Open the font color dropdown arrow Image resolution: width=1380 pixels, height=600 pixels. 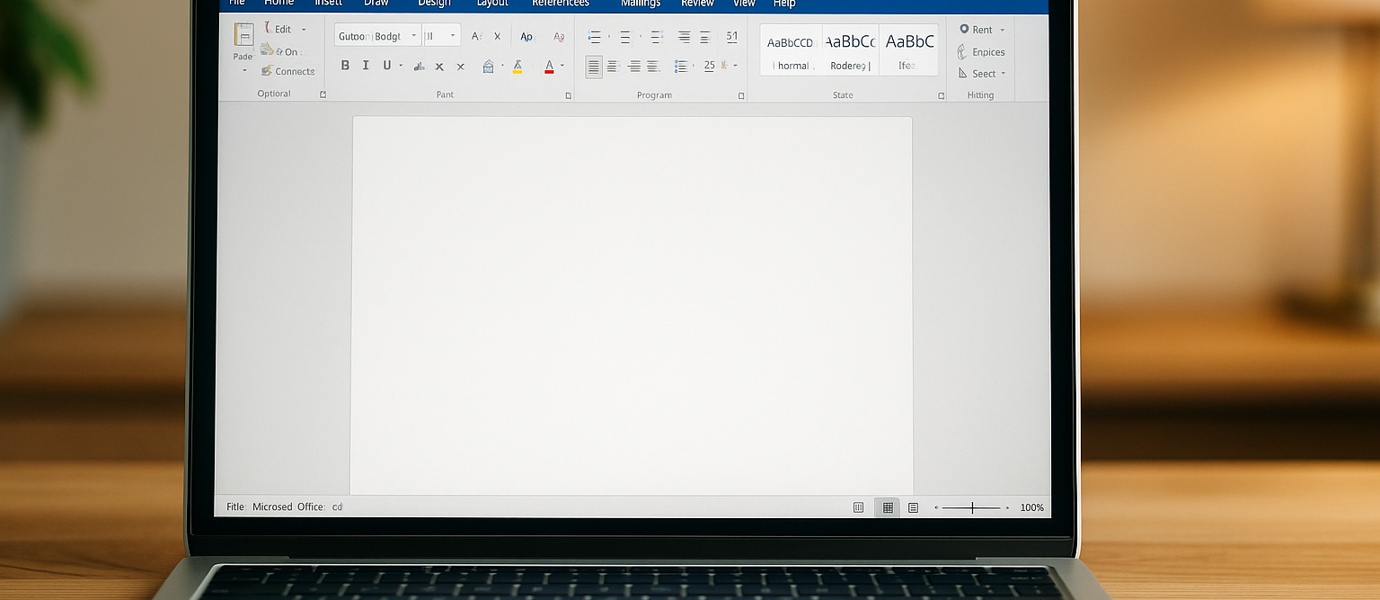pyautogui.click(x=562, y=67)
